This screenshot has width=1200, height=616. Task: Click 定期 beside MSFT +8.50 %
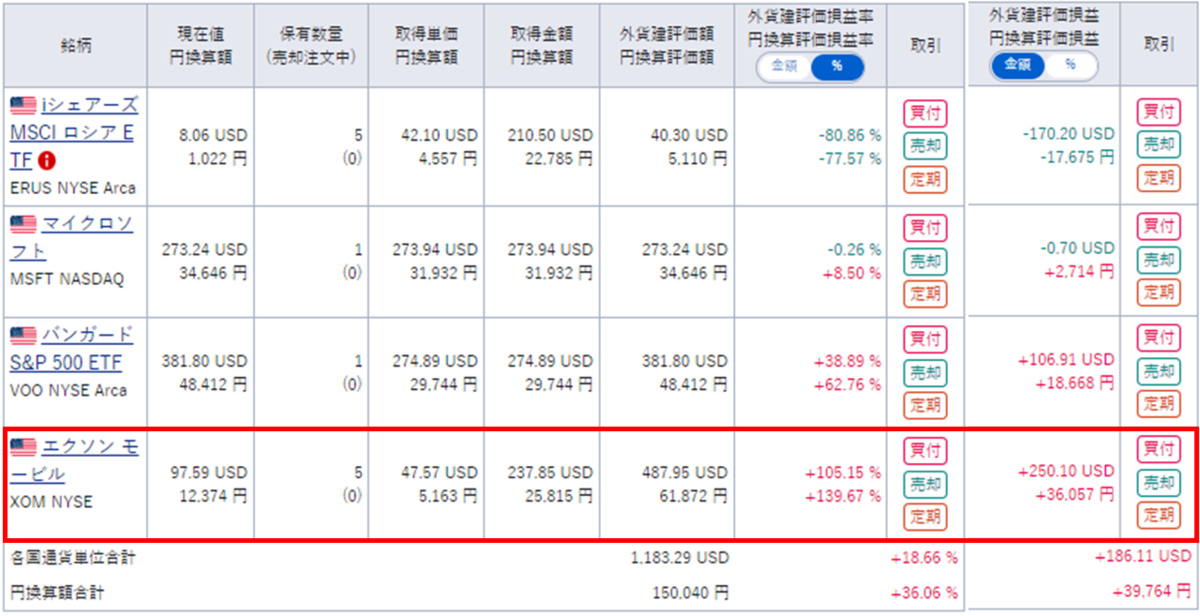(925, 294)
